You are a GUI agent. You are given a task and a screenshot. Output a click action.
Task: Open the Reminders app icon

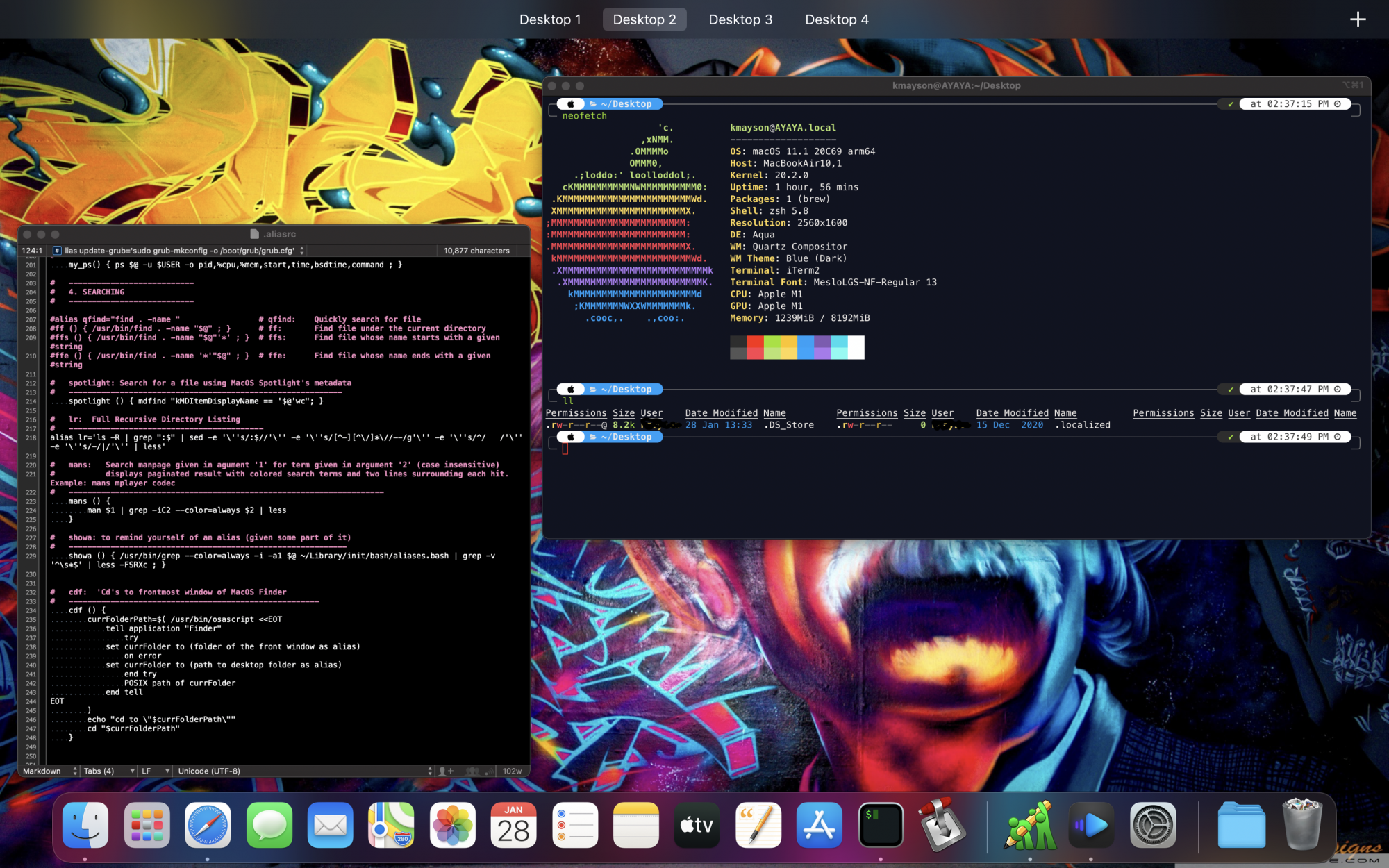[574, 825]
